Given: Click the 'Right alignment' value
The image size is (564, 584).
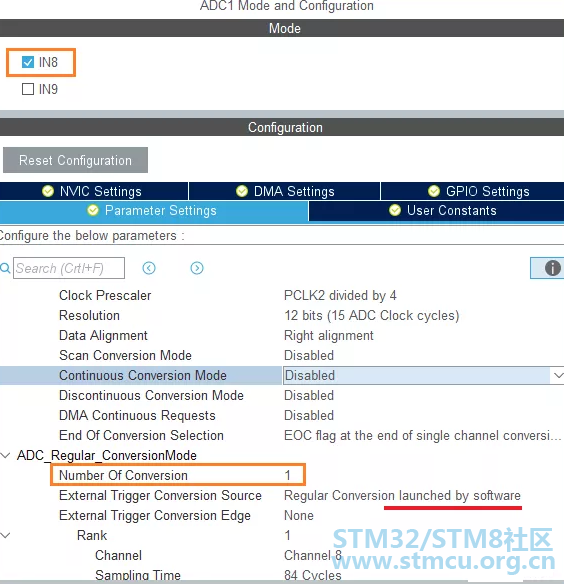Looking at the screenshot, I should 329,336.
